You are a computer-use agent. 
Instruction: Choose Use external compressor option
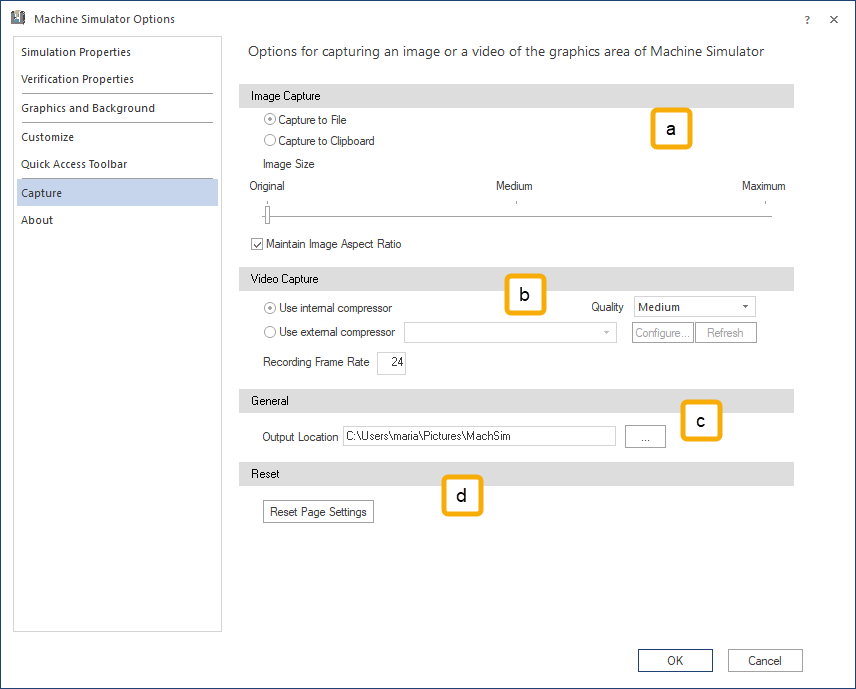coord(270,332)
